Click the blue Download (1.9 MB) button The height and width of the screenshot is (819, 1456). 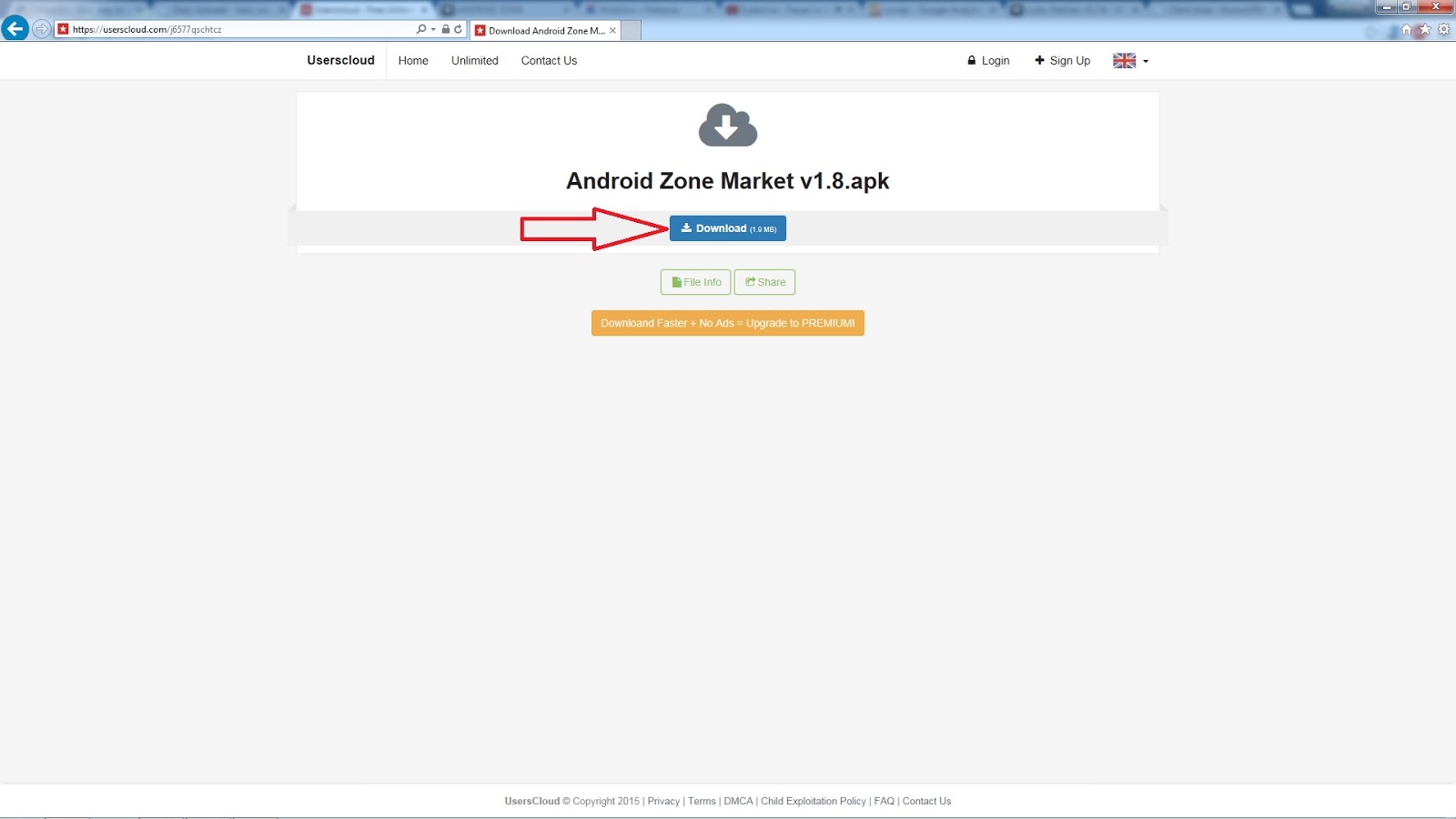click(x=728, y=228)
